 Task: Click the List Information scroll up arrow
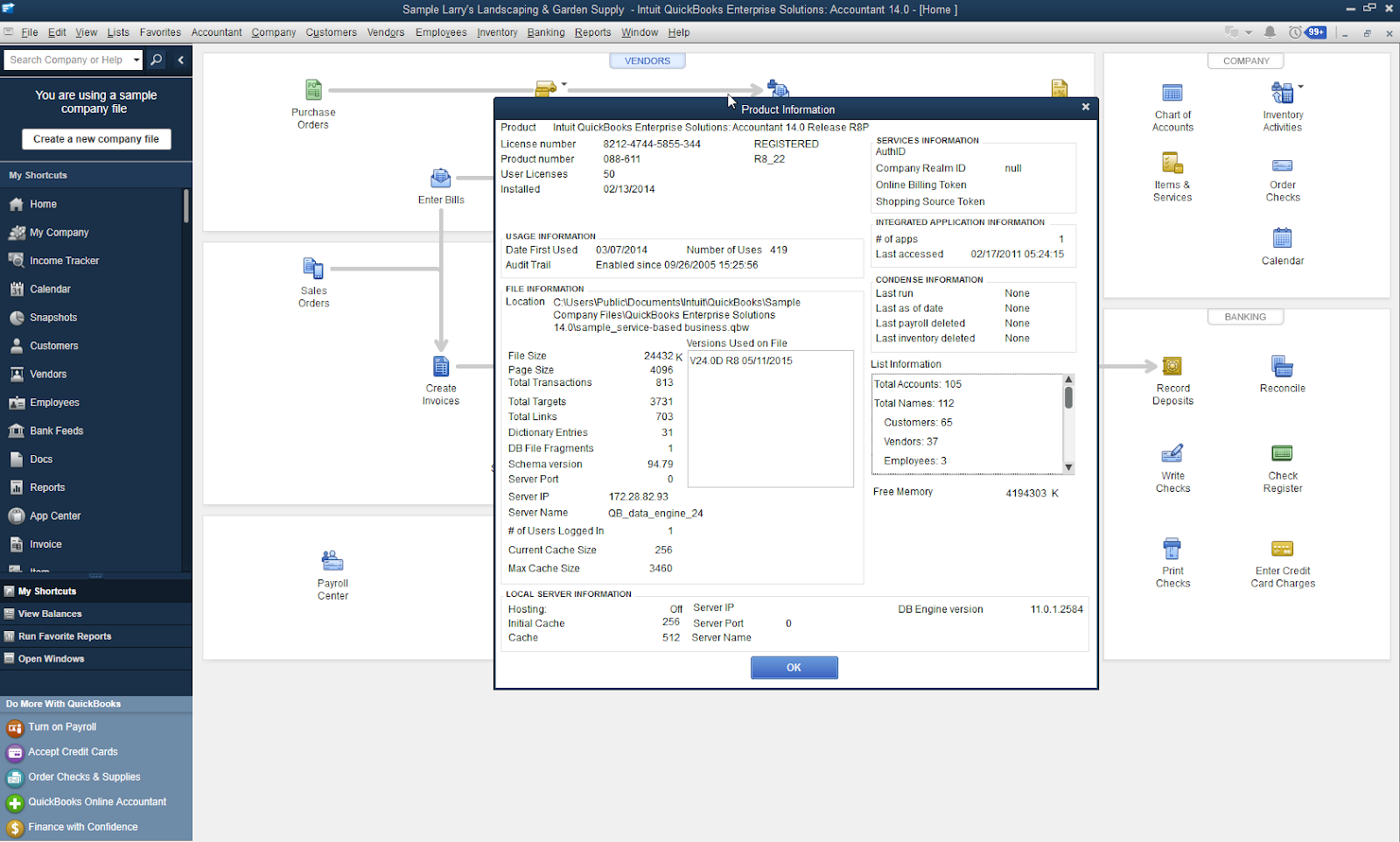pyautogui.click(x=1068, y=379)
